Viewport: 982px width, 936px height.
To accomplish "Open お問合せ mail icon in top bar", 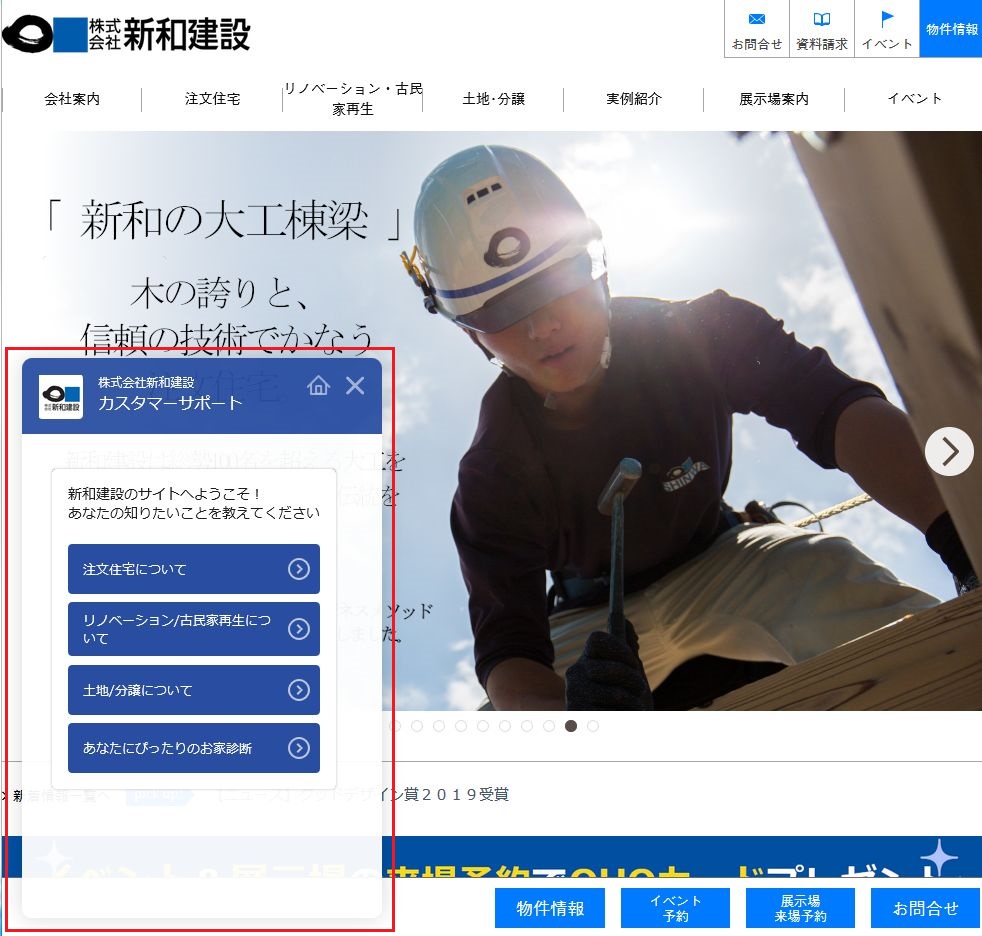I will (x=757, y=29).
